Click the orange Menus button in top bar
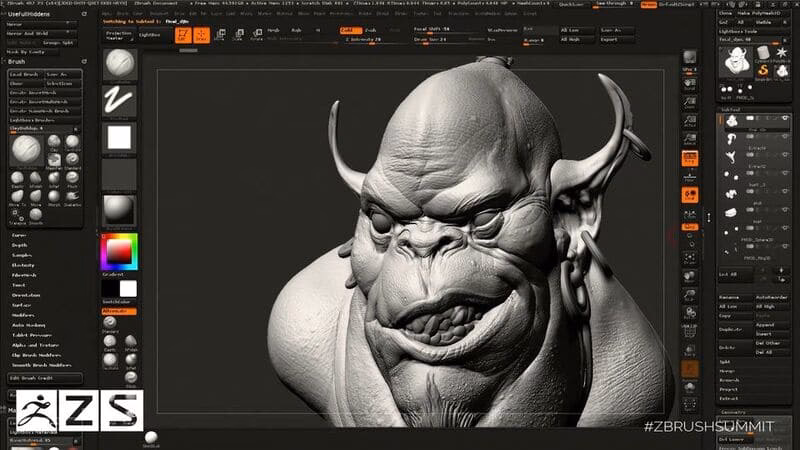The height and width of the screenshot is (450, 800). pos(648,5)
